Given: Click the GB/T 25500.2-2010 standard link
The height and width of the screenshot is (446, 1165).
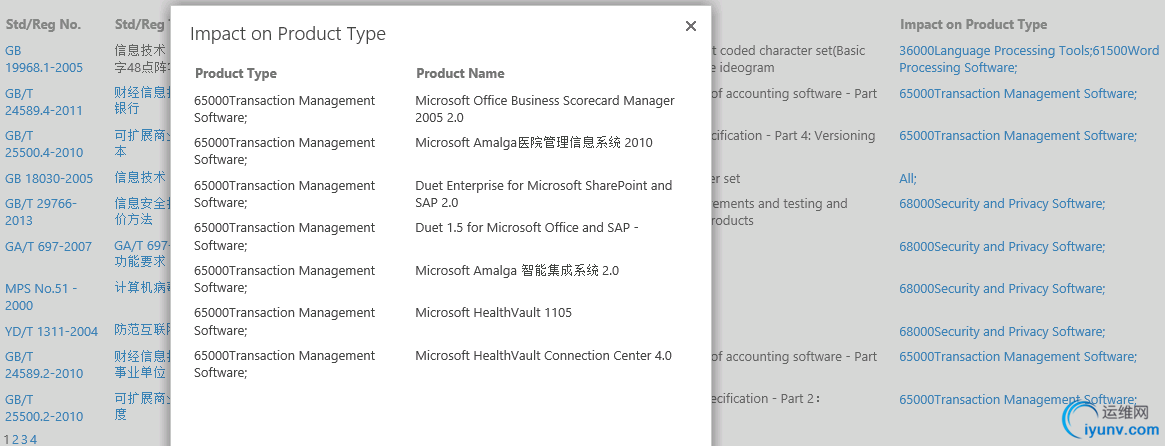Looking at the screenshot, I should (x=44, y=408).
